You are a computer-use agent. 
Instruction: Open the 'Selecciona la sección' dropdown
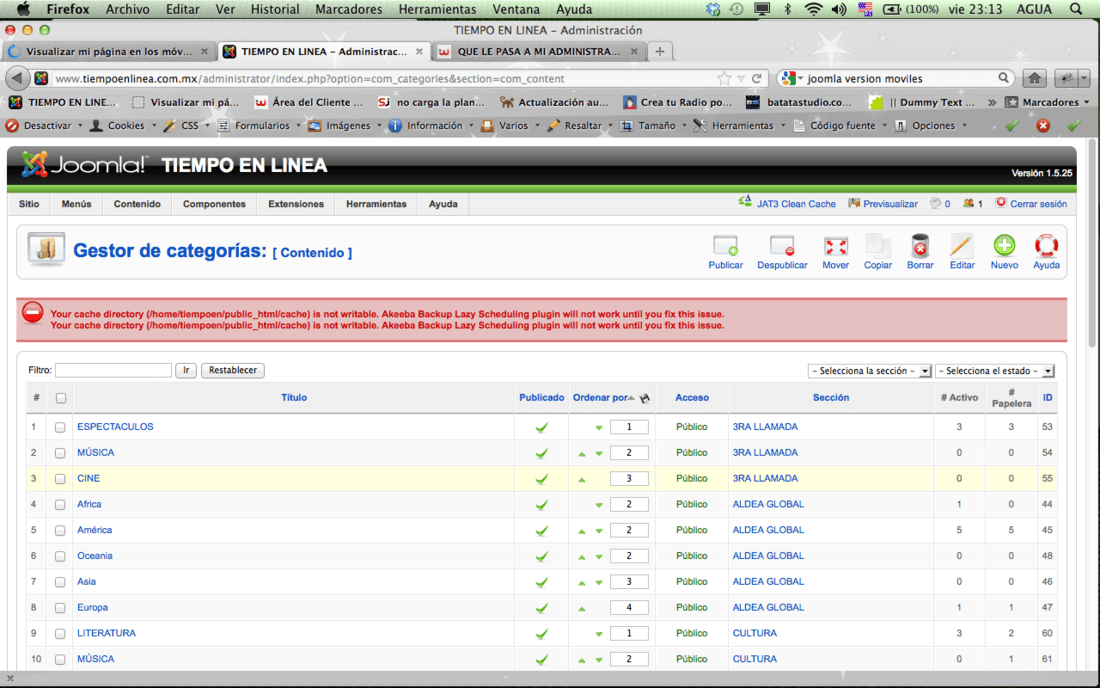(x=870, y=371)
